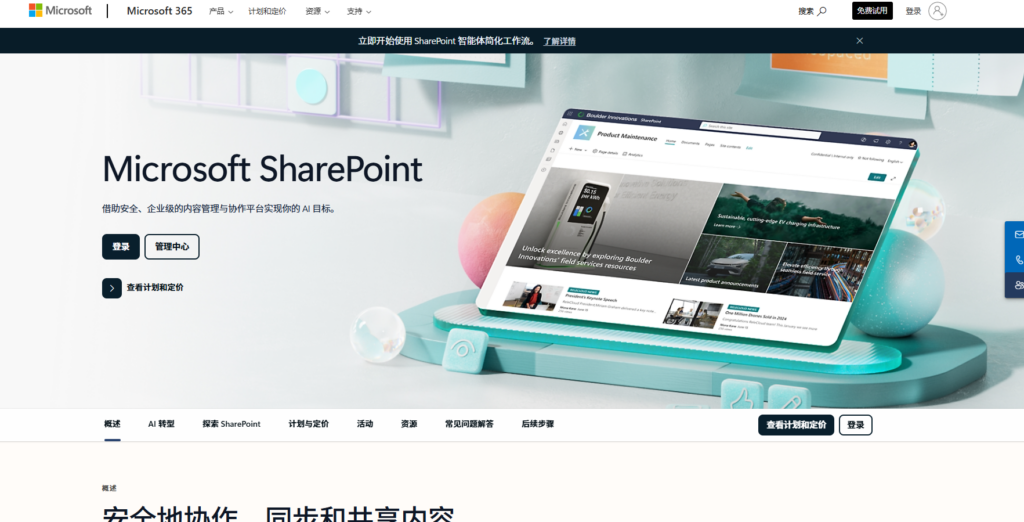The height and width of the screenshot is (522, 1024).
Task: Select the 探索 SharePoint tab
Action: [x=231, y=424]
